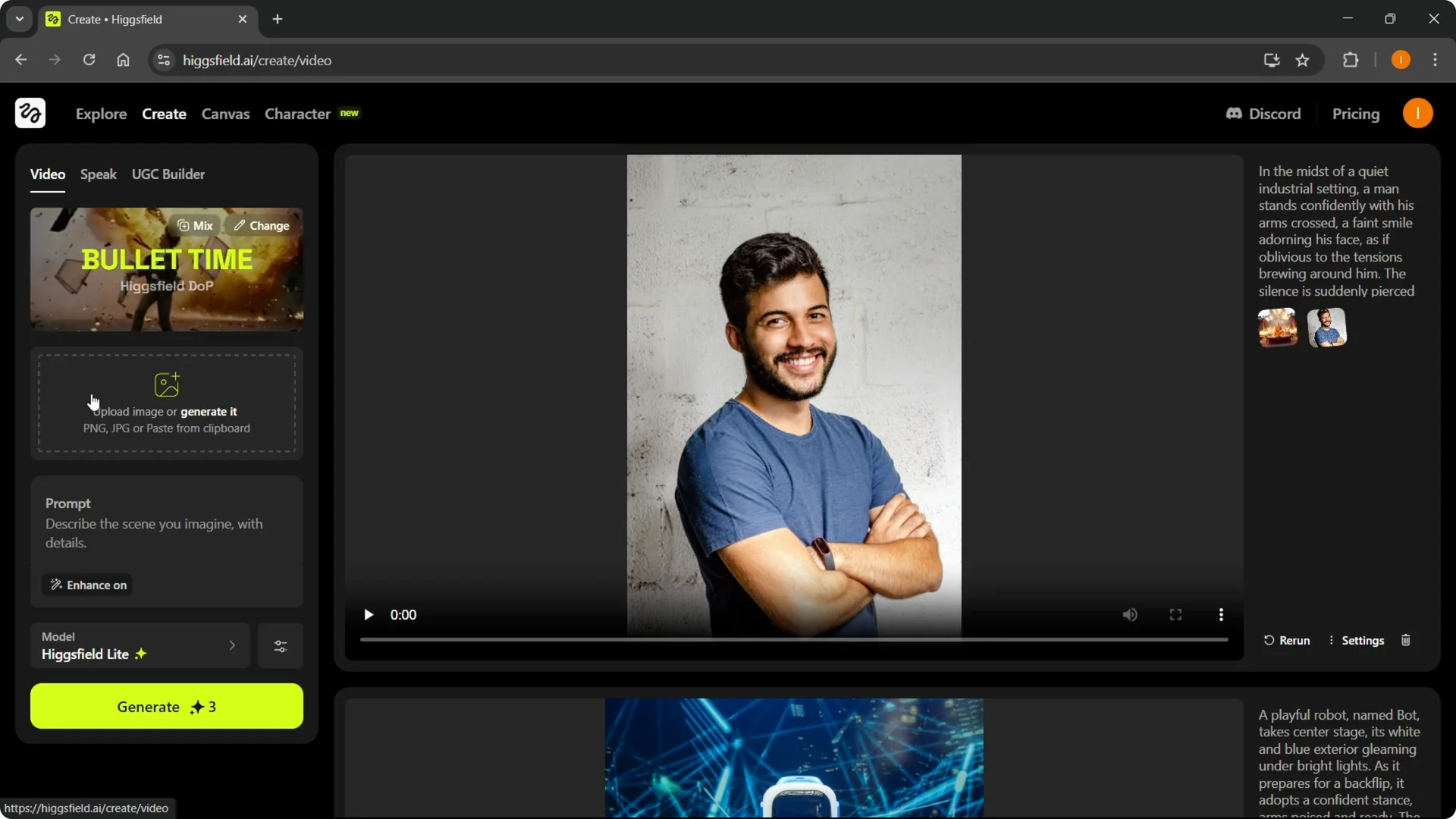The image size is (1456, 819).
Task: Open the browser tab search chevron
Action: pos(19,18)
